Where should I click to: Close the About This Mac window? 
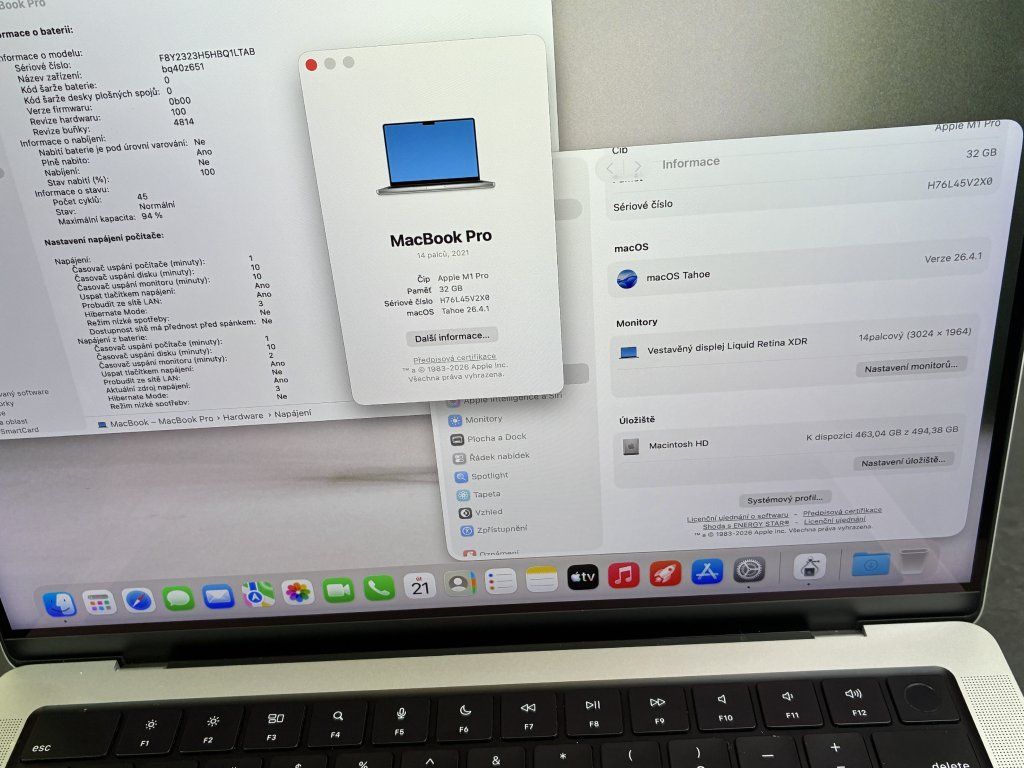(312, 65)
